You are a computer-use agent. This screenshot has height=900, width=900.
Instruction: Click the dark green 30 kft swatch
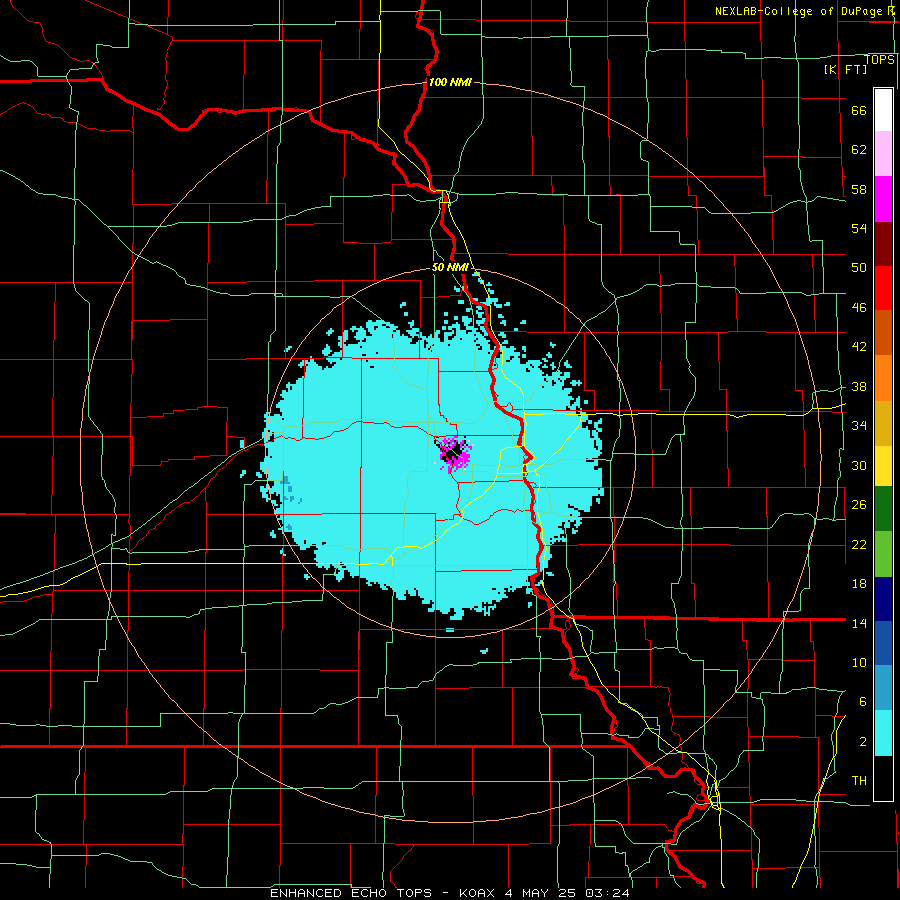coord(883,509)
